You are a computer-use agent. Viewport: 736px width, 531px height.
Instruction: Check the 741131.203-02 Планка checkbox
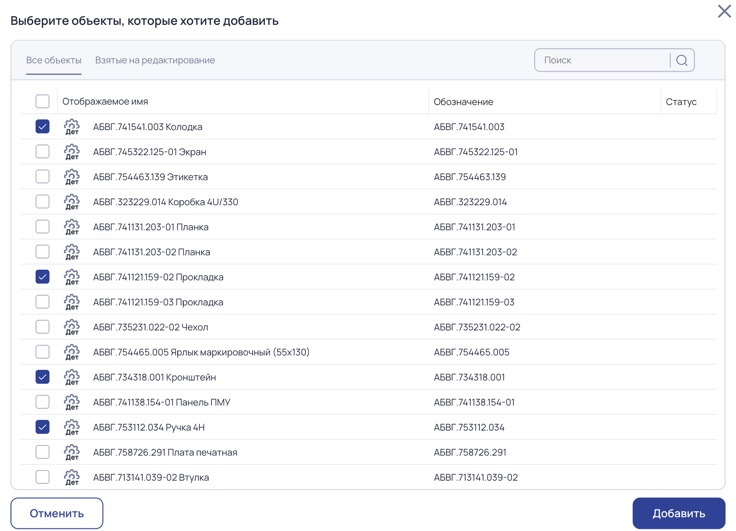coord(42,252)
